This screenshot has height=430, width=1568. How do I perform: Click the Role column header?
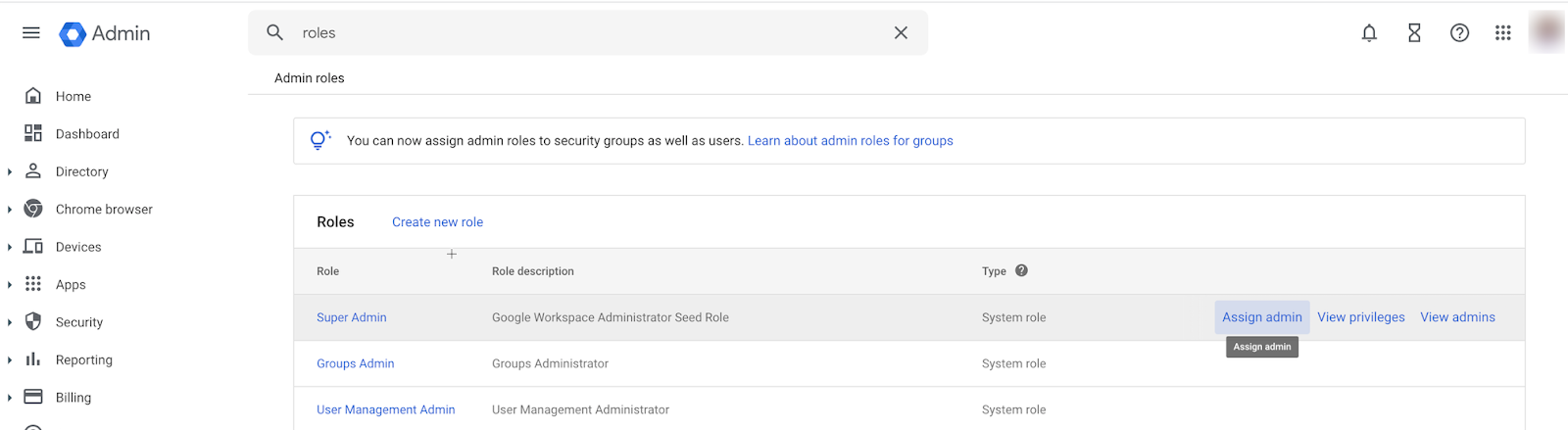(x=328, y=271)
